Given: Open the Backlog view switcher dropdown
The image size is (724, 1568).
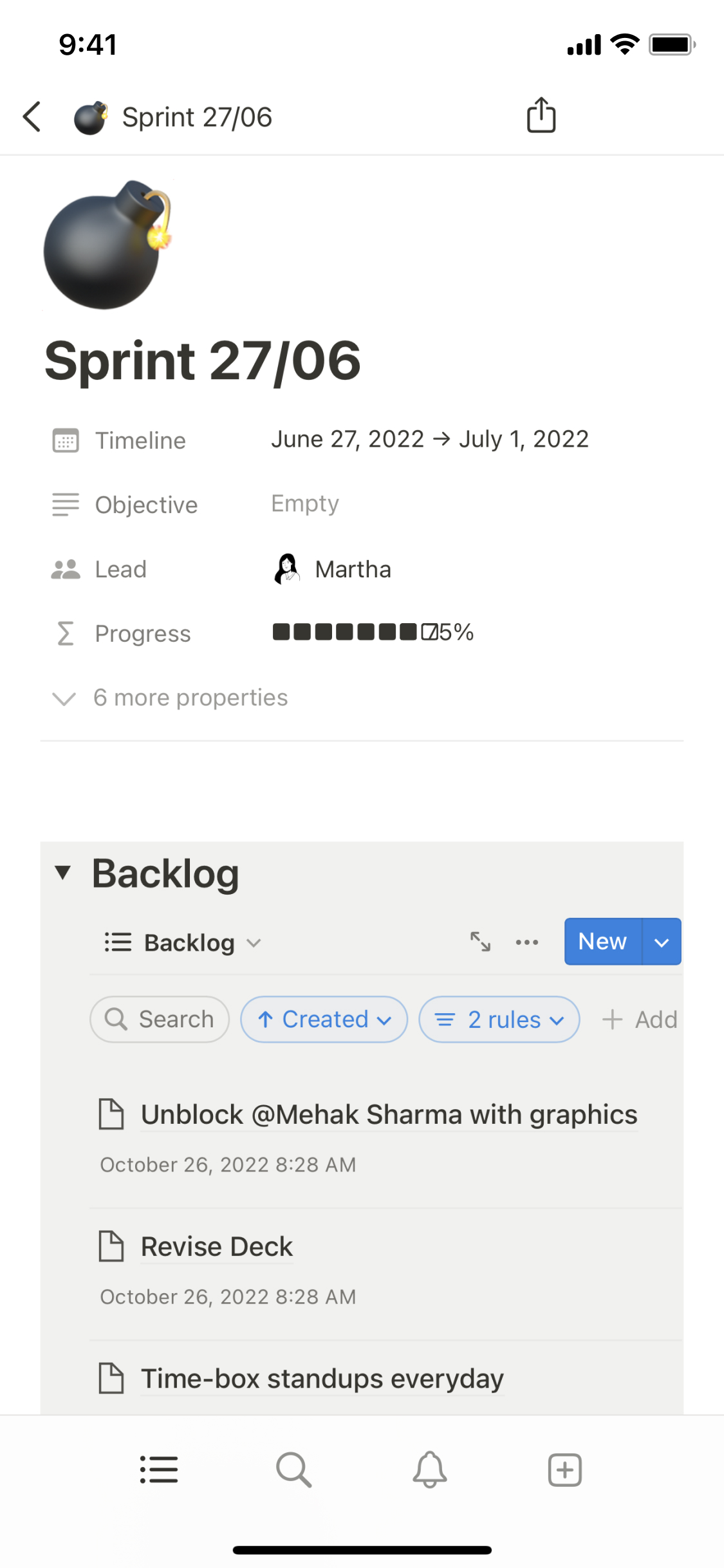Looking at the screenshot, I should pos(183,943).
